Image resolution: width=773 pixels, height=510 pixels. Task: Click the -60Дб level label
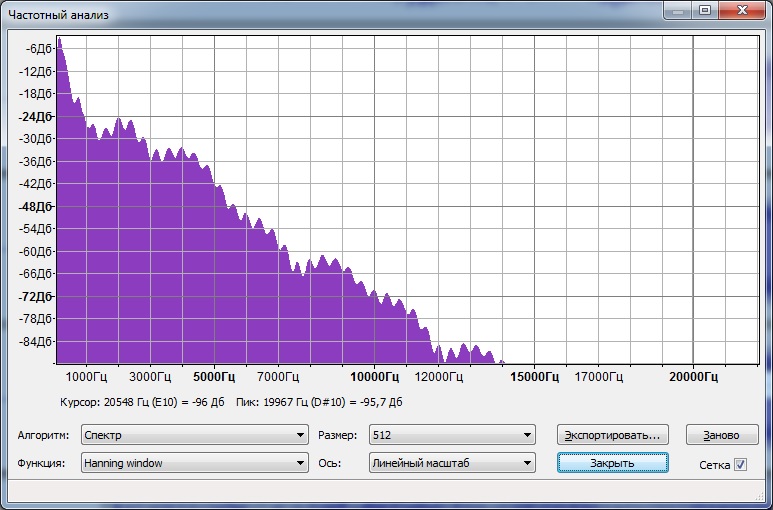[35, 252]
